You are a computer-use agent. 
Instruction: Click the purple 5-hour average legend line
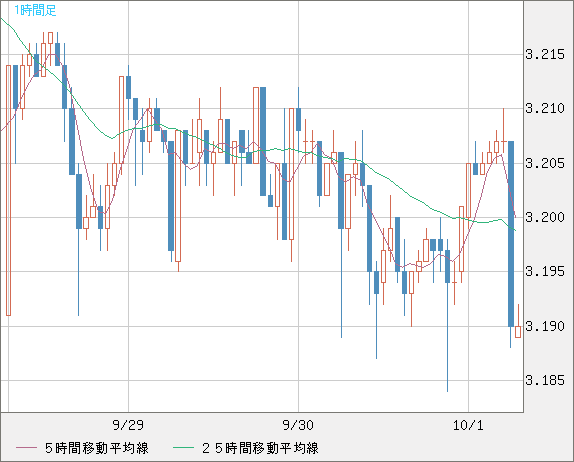[26, 448]
